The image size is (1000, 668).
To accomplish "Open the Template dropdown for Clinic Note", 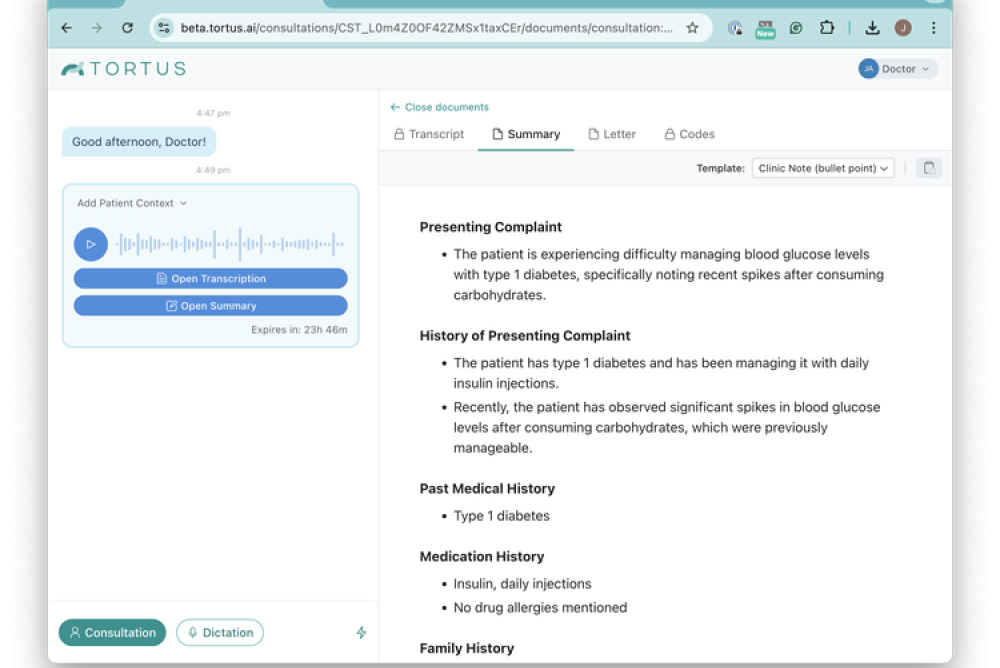I will (x=822, y=168).
